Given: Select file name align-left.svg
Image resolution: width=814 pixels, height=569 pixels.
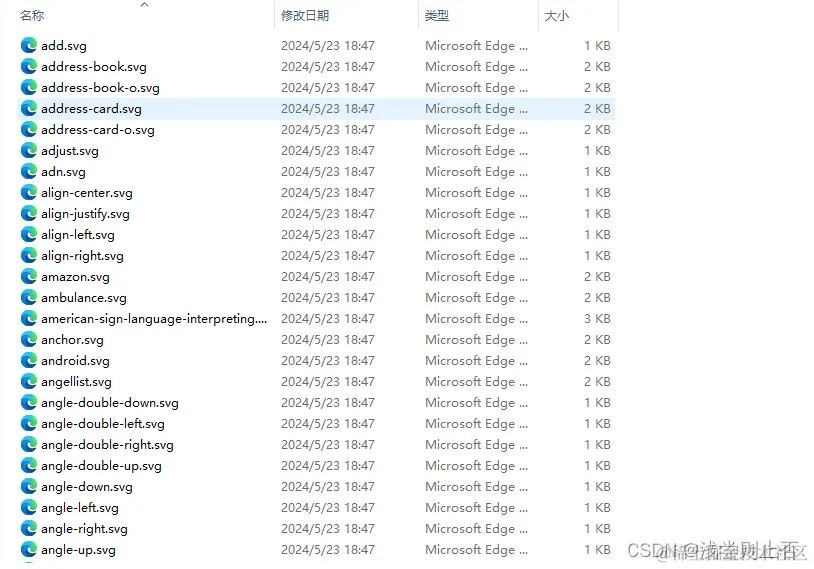Looking at the screenshot, I should point(78,235).
